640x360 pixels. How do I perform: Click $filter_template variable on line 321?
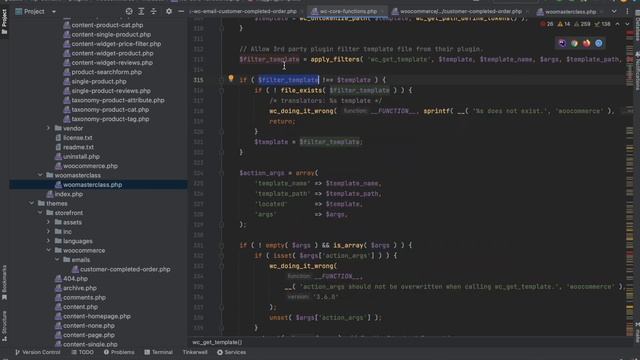pos(329,142)
